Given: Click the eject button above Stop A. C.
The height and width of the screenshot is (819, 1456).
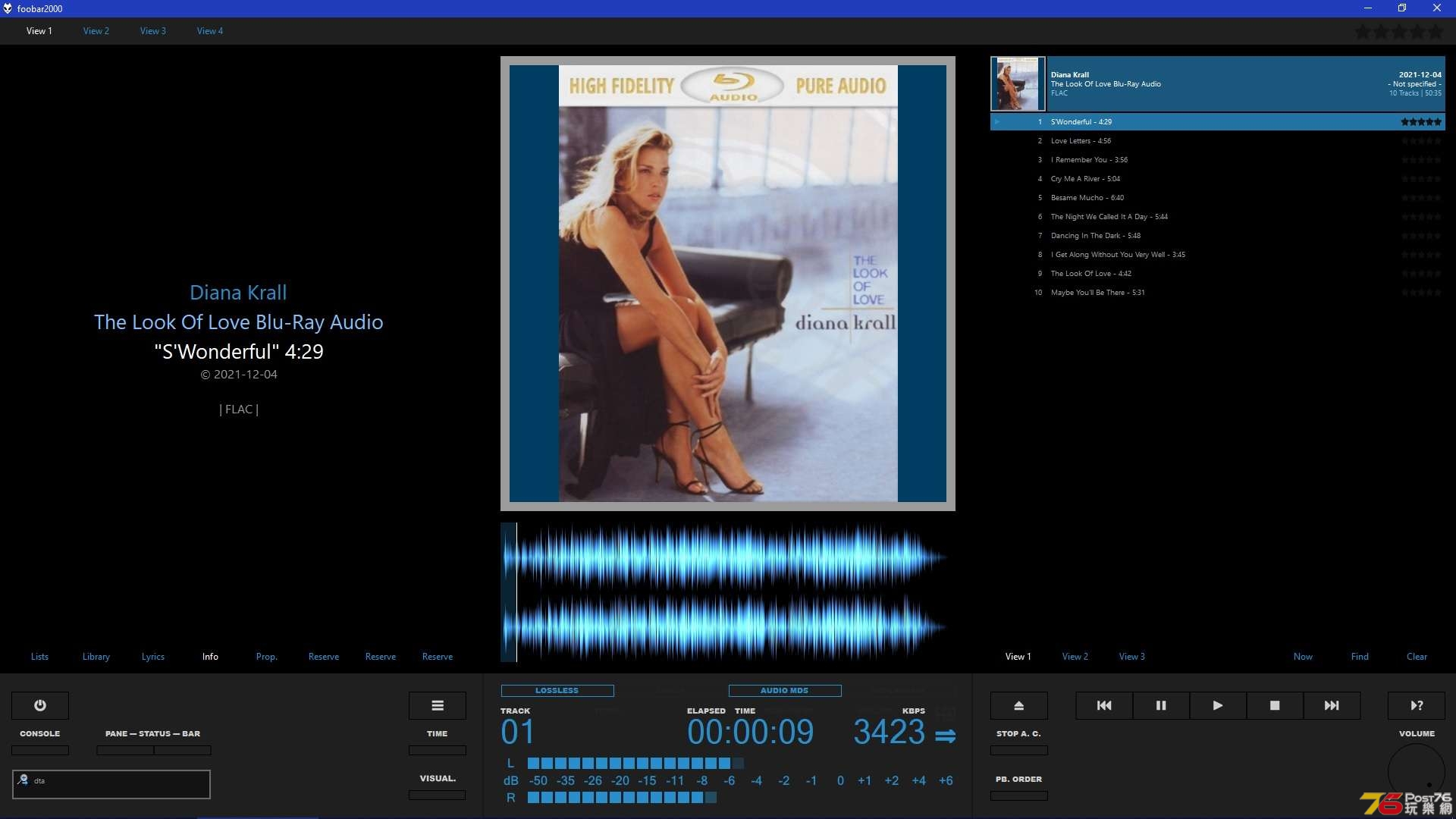Looking at the screenshot, I should [1019, 705].
